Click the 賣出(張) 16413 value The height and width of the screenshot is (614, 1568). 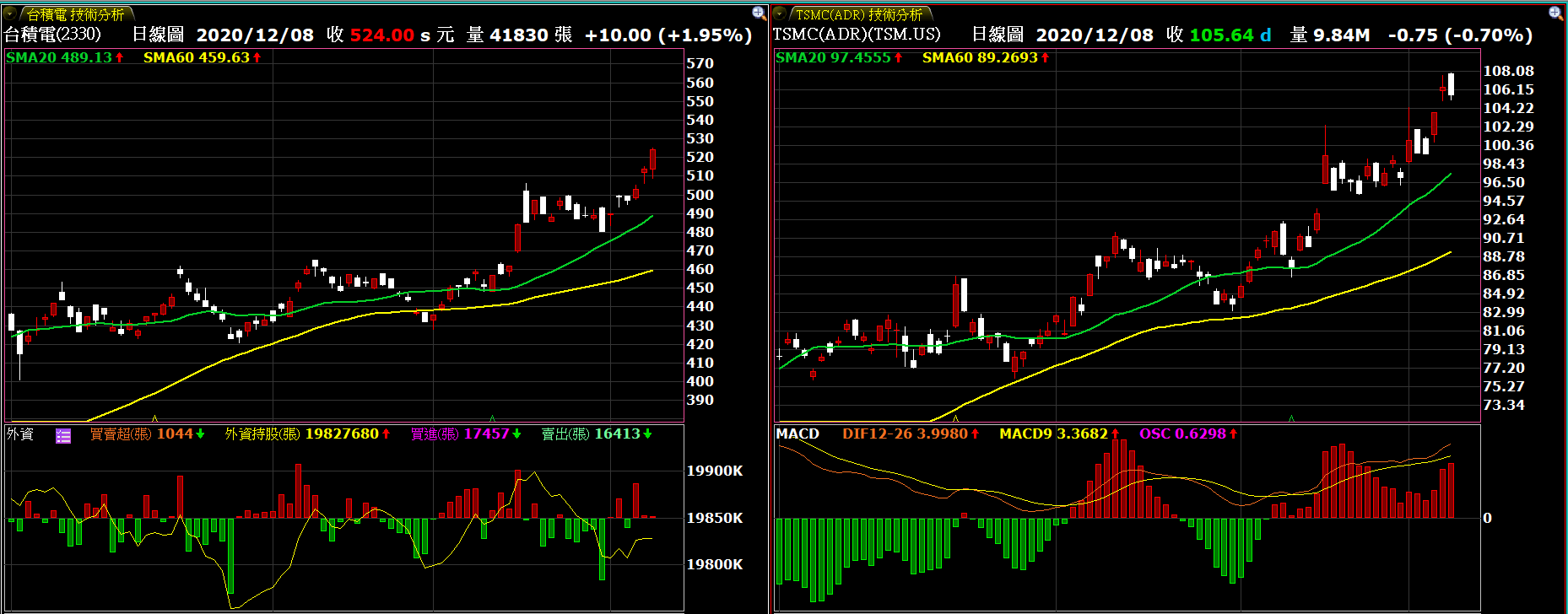tap(597, 434)
